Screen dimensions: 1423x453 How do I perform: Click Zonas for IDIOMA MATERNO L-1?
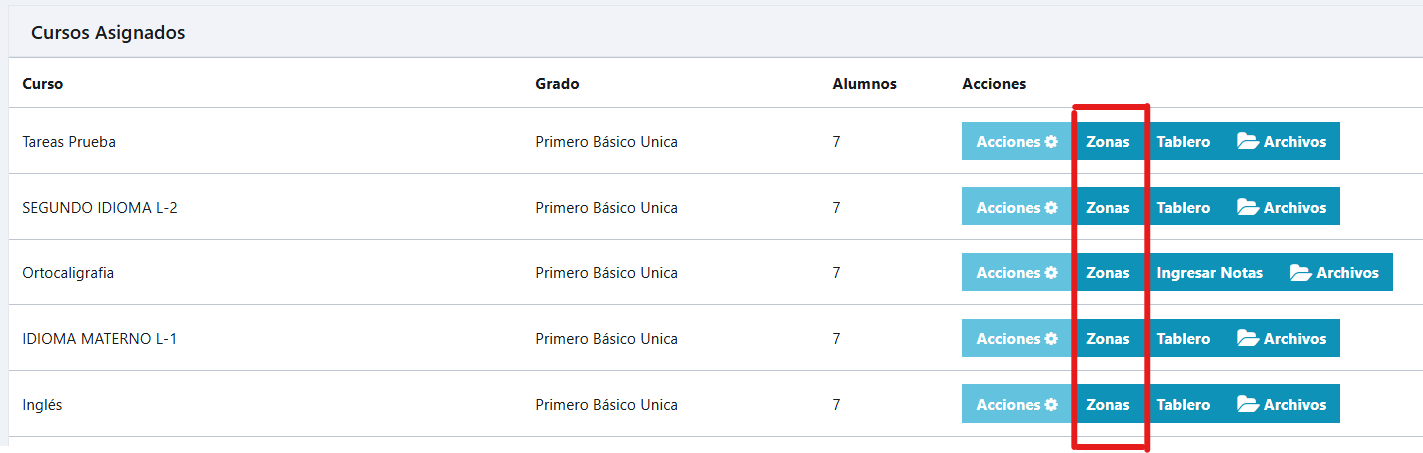(x=1108, y=338)
